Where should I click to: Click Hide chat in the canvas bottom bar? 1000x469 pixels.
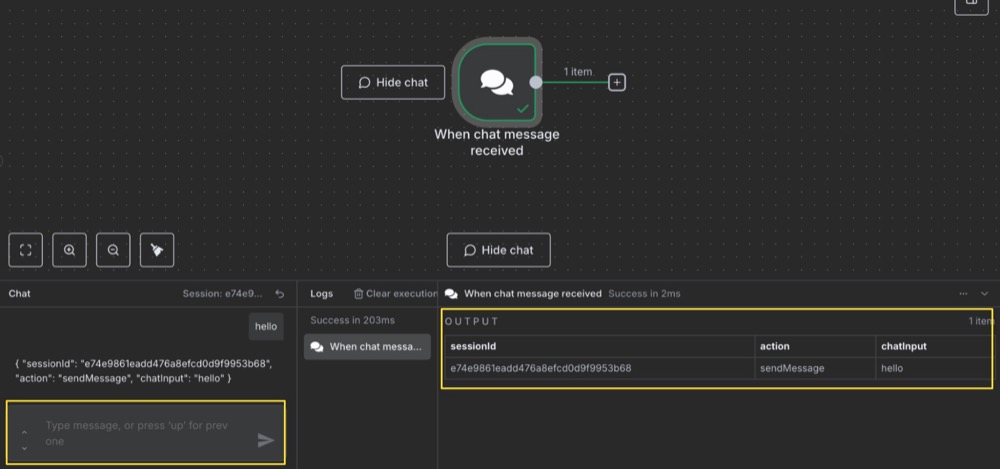click(x=499, y=250)
